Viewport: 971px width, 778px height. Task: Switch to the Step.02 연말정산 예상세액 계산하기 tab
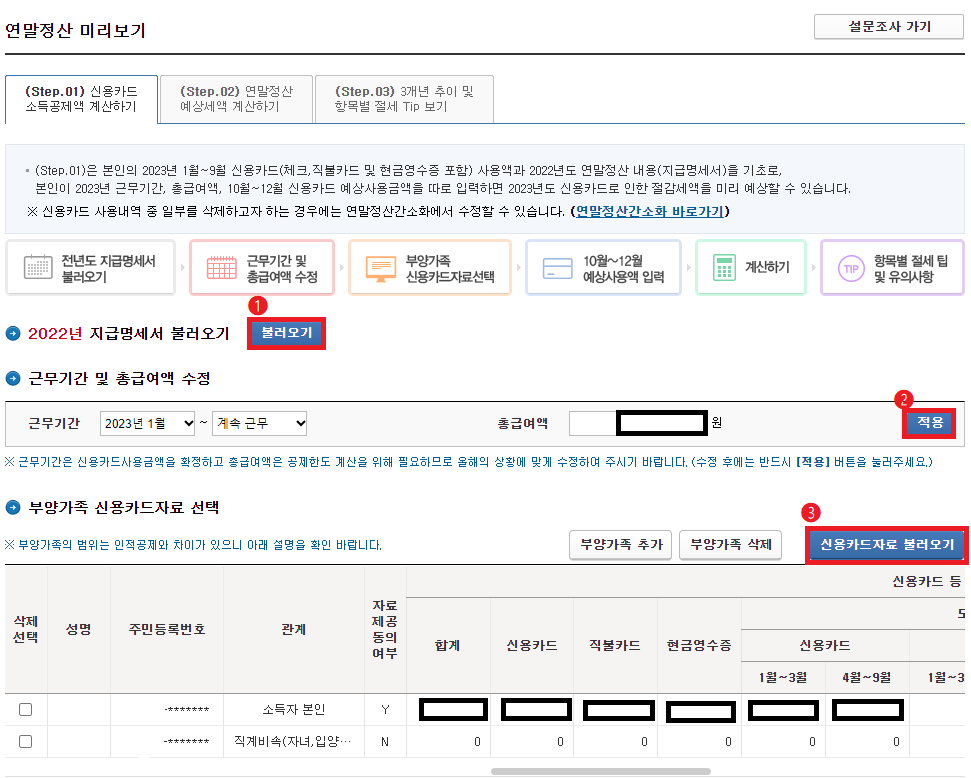coord(236,98)
